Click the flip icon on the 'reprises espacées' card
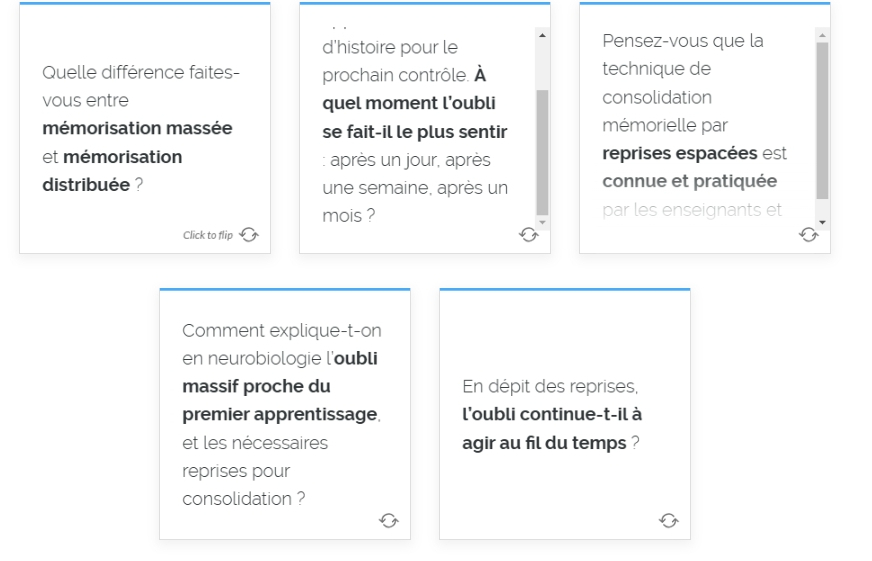This screenshot has height=561, width=872. pos(809,235)
